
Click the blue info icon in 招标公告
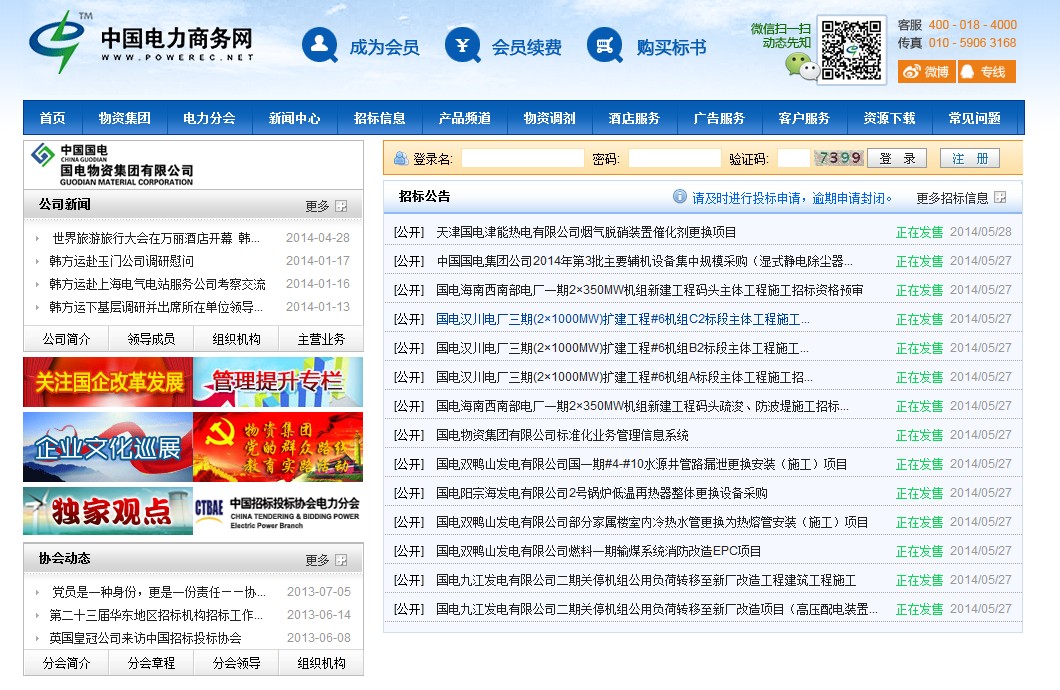click(x=679, y=197)
